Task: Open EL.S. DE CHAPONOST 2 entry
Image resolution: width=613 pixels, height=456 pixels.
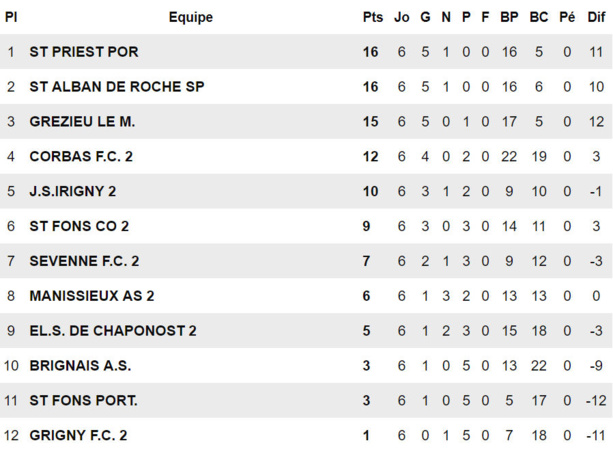Action: click(x=113, y=331)
